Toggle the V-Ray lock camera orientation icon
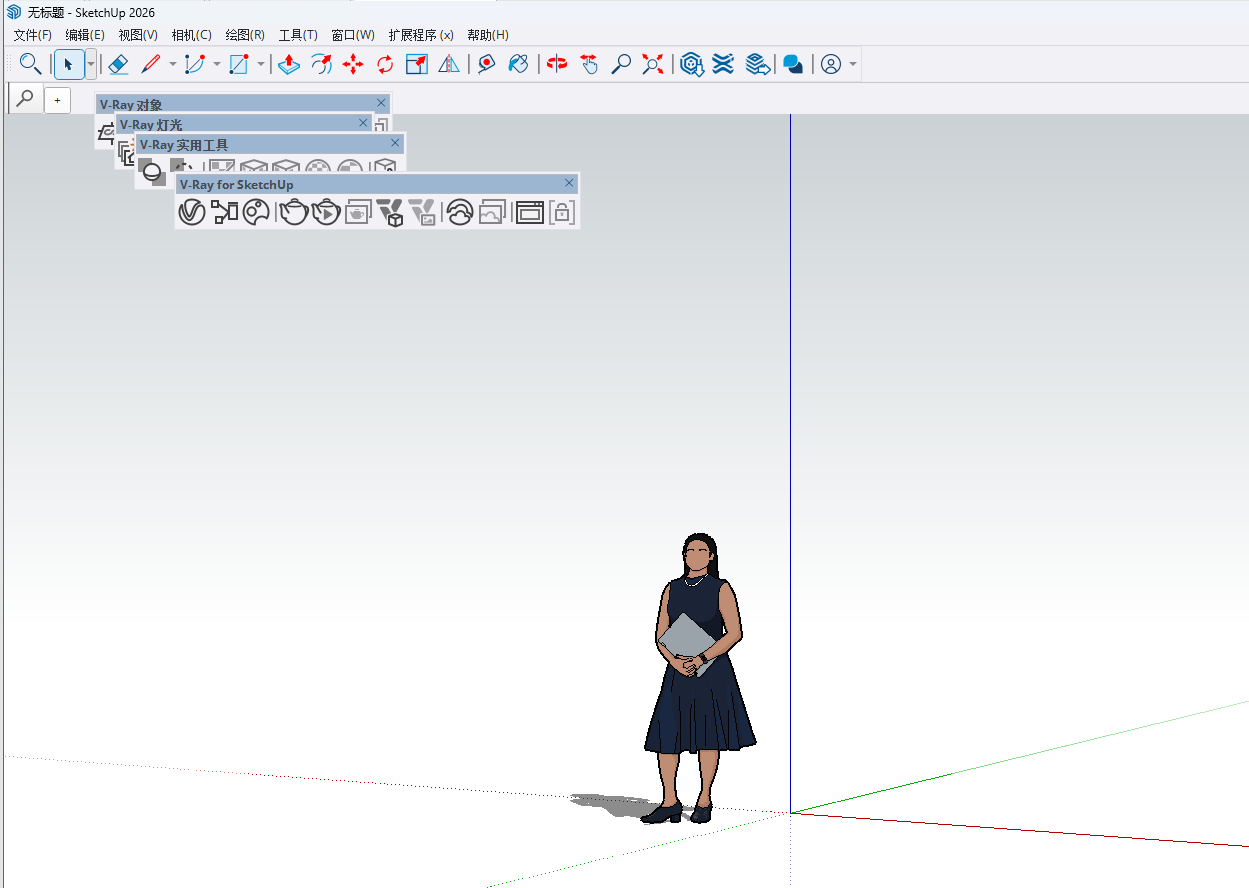Viewport: 1249px width, 888px height. [x=562, y=212]
